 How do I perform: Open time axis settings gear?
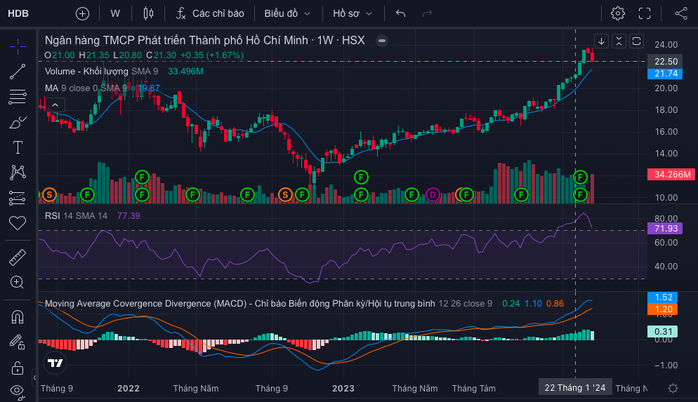pos(673,388)
